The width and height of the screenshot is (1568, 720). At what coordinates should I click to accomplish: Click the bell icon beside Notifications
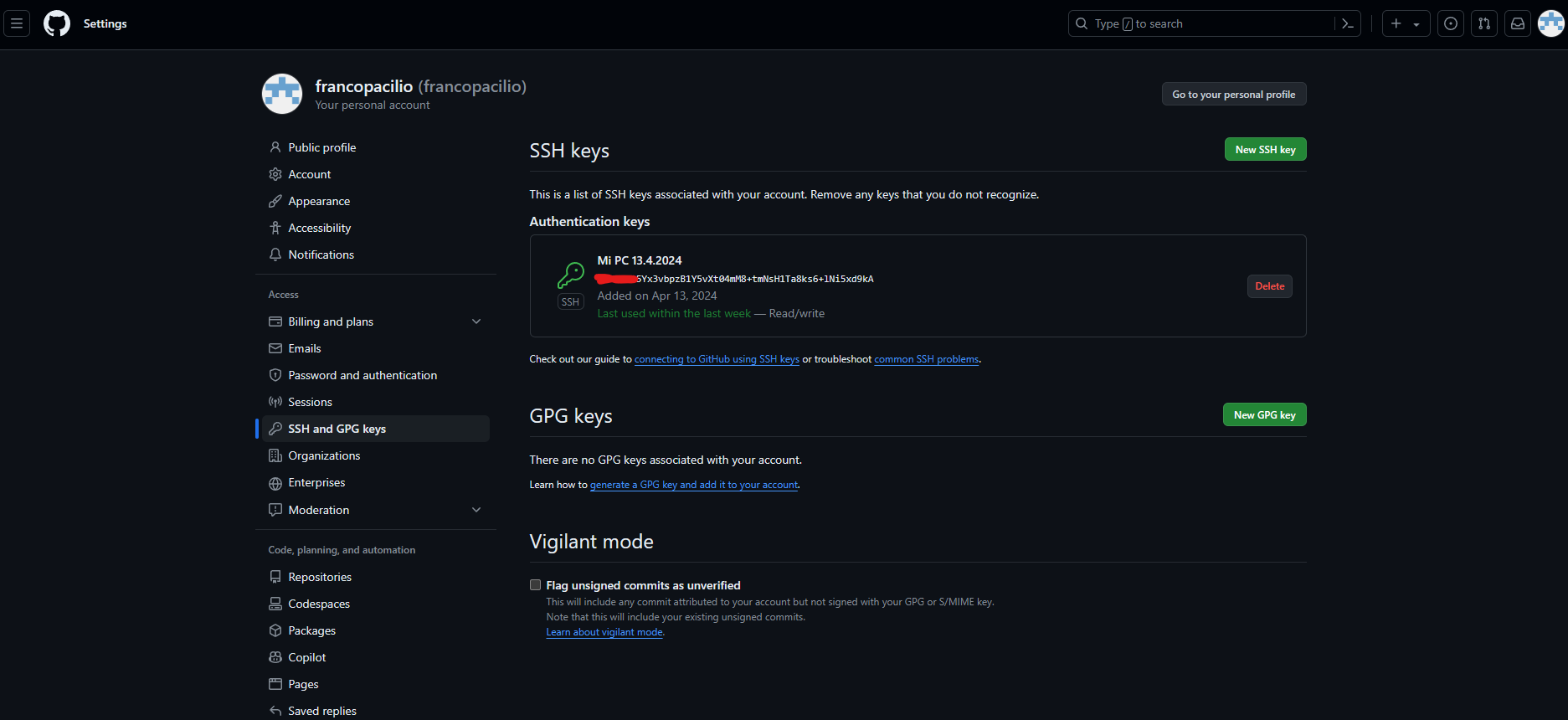click(275, 255)
